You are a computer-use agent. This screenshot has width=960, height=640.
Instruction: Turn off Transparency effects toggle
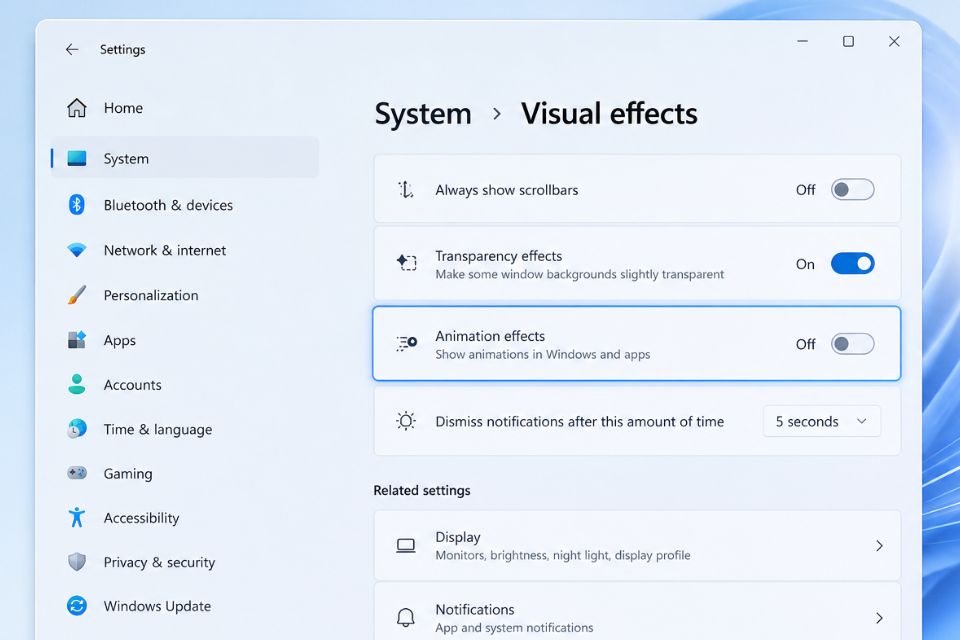[x=852, y=263]
